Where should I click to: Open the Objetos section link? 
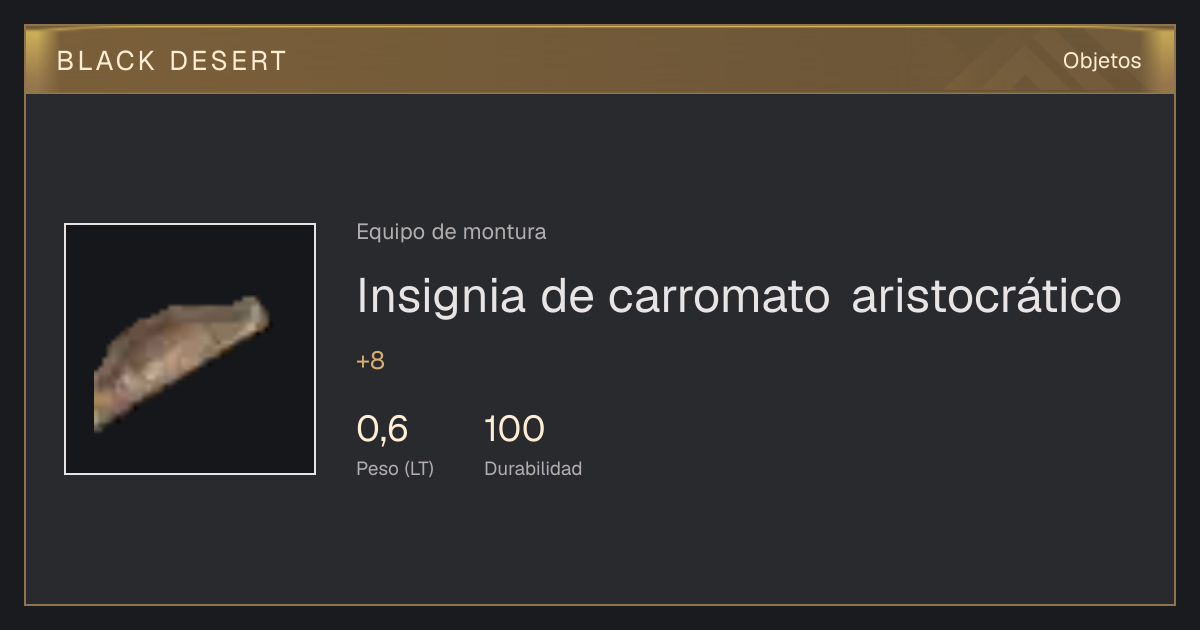(1102, 61)
